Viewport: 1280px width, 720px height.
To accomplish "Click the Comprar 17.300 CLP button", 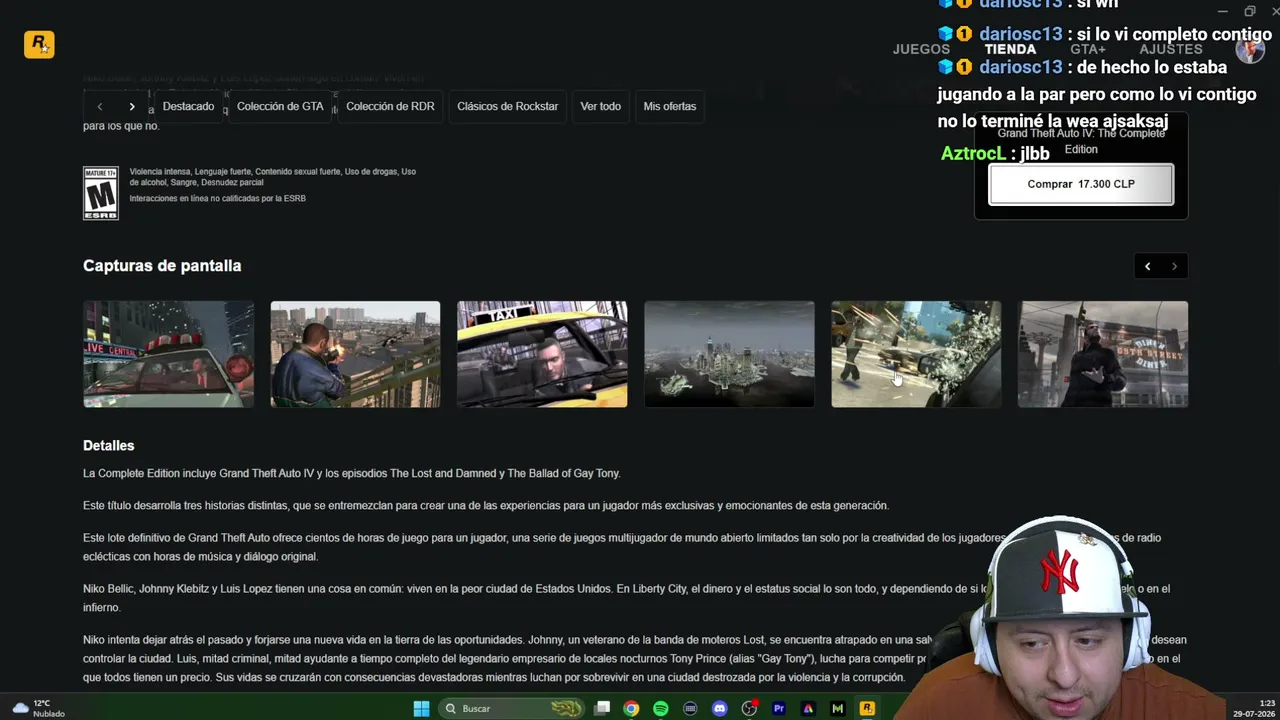I will tap(1081, 184).
